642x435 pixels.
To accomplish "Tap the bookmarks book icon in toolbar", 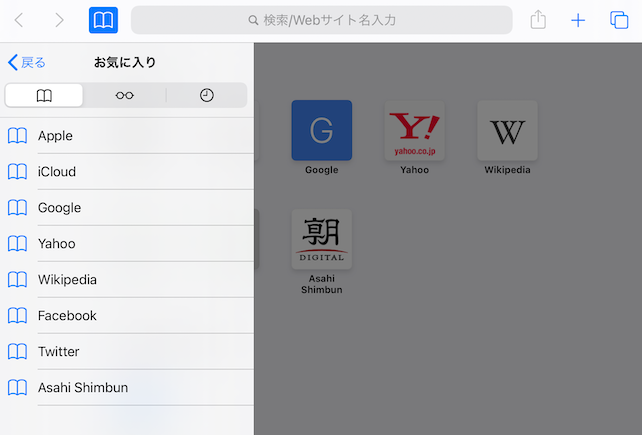I will pyautogui.click(x=103, y=20).
